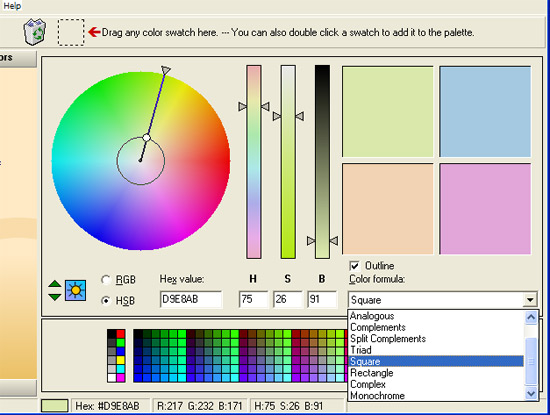The width and height of the screenshot is (550, 415).
Task: Click the peach color swatch
Action: (388, 209)
